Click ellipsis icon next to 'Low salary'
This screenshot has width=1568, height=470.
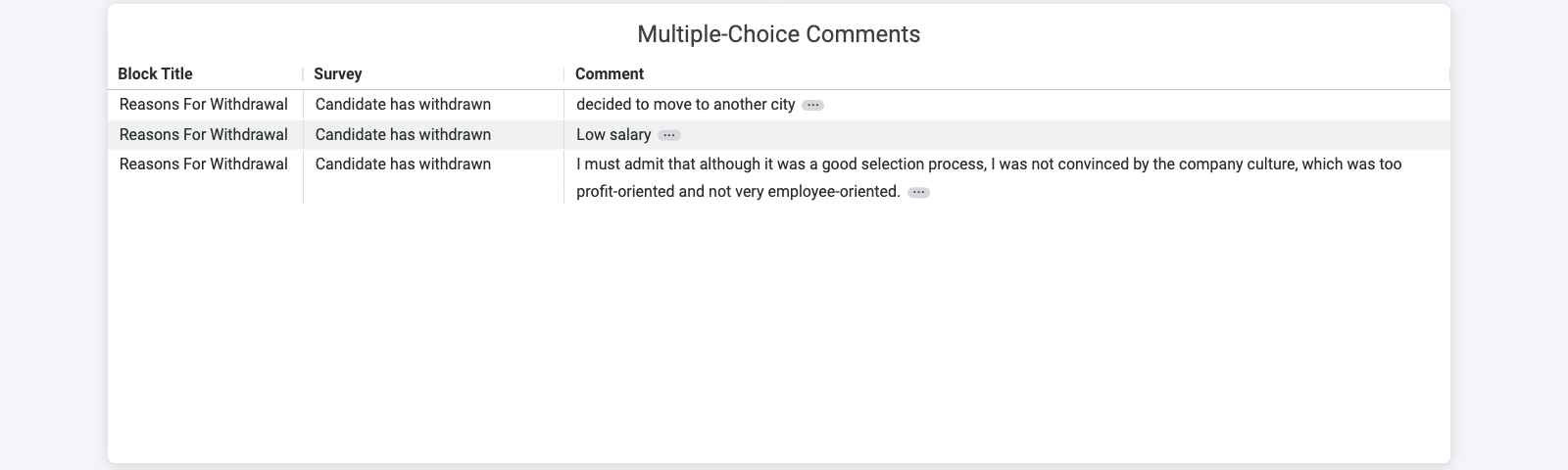click(668, 135)
